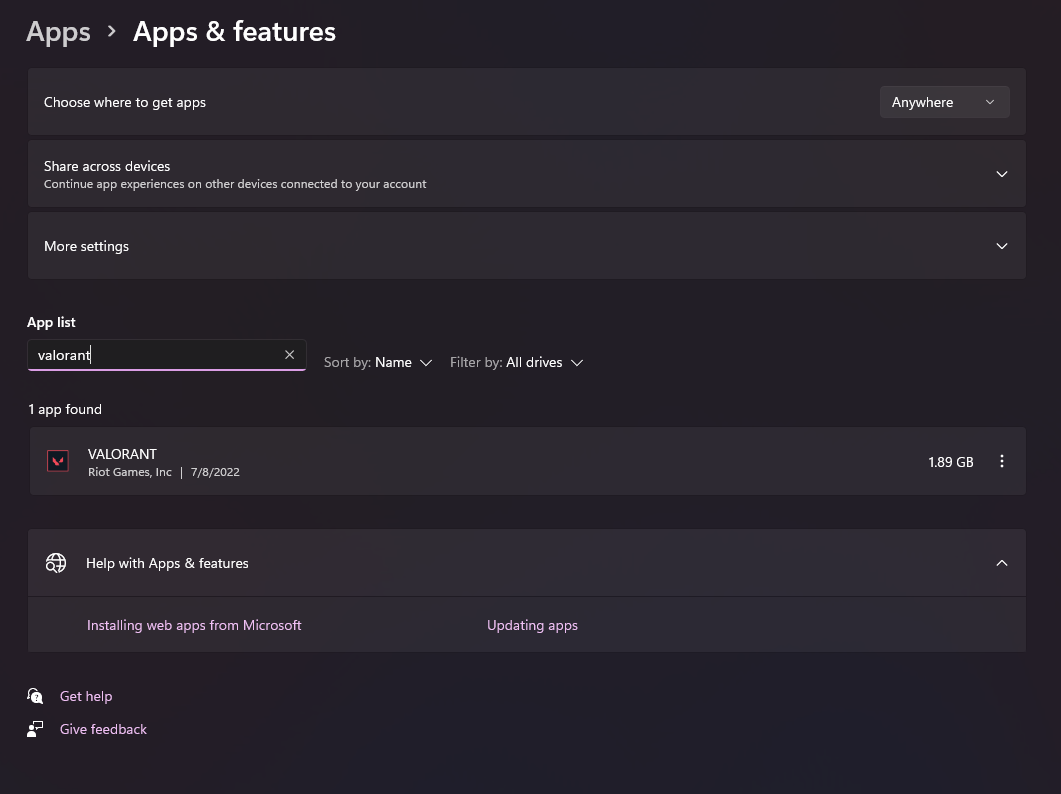This screenshot has height=794, width=1061.
Task: Expand the More settings section
Action: [1002, 246]
